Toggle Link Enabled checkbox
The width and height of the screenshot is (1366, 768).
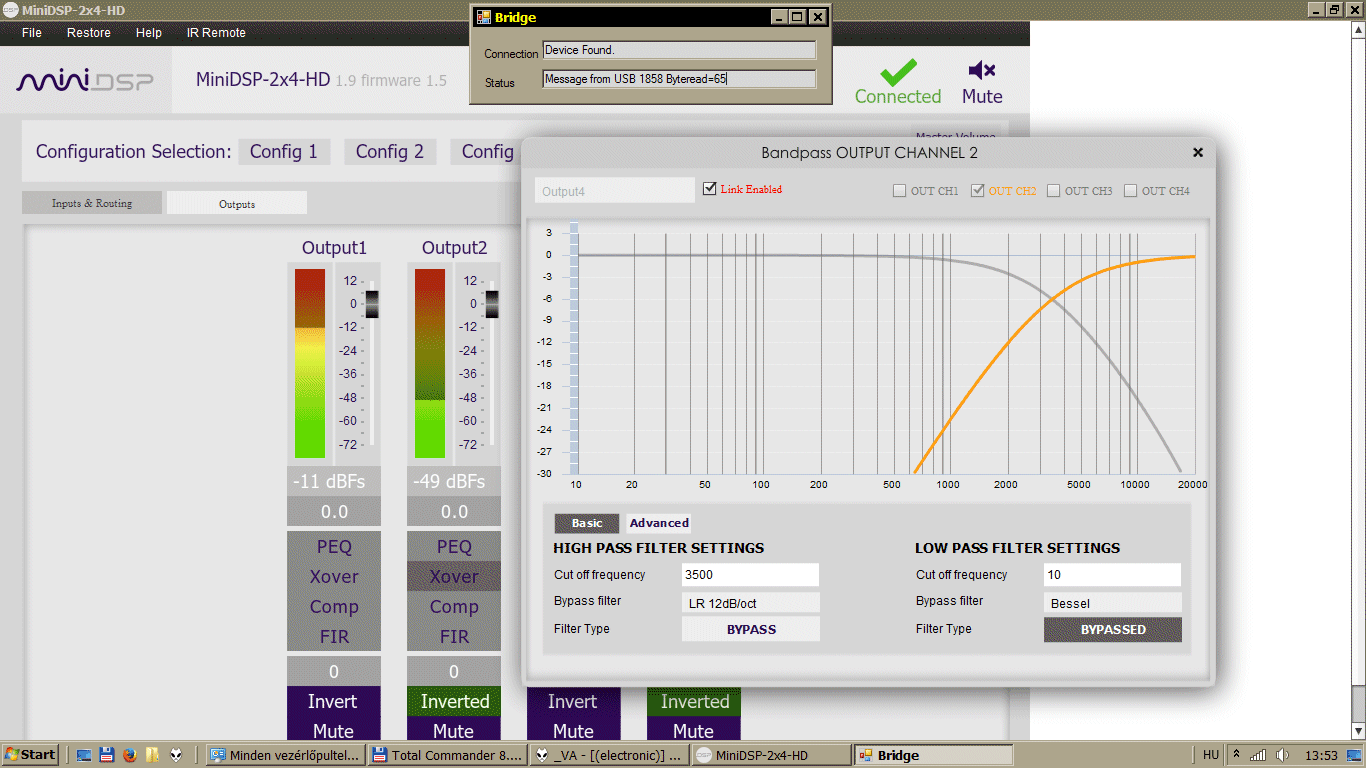(710, 188)
